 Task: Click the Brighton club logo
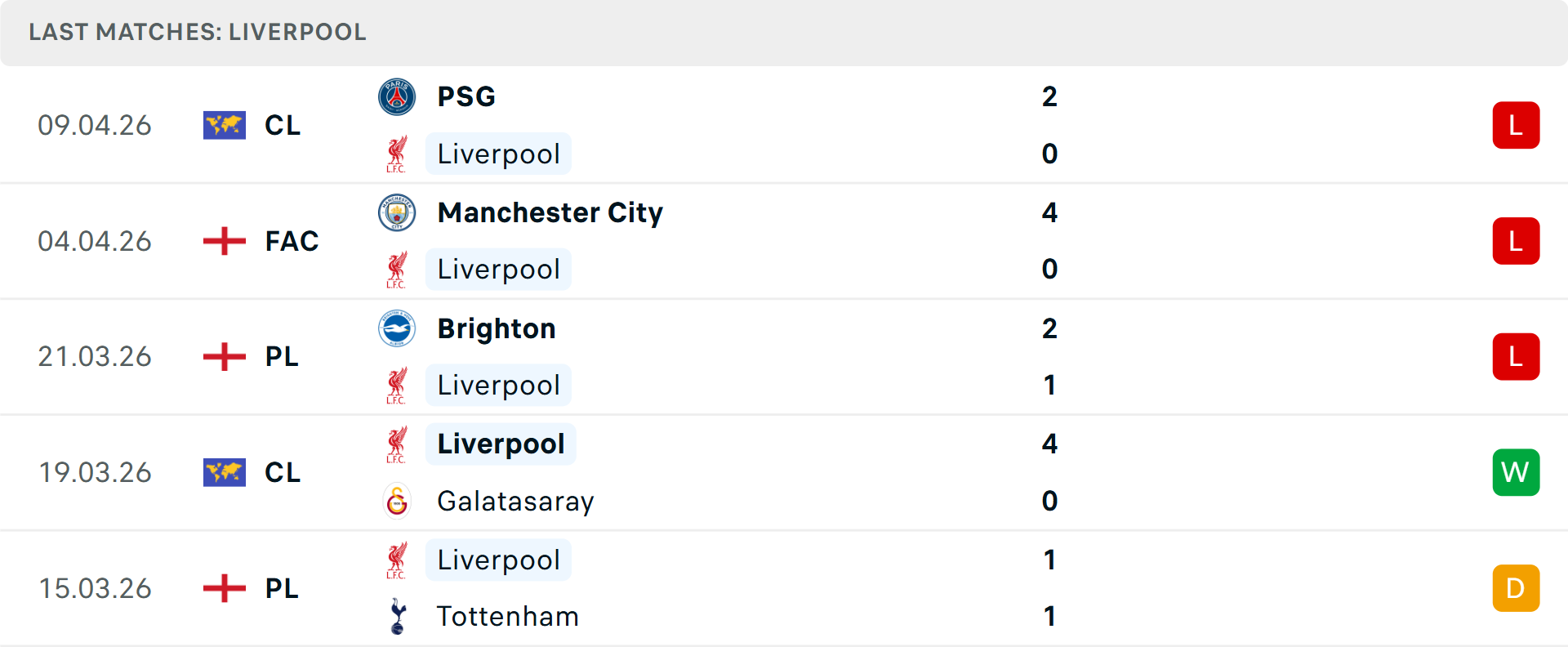click(398, 328)
